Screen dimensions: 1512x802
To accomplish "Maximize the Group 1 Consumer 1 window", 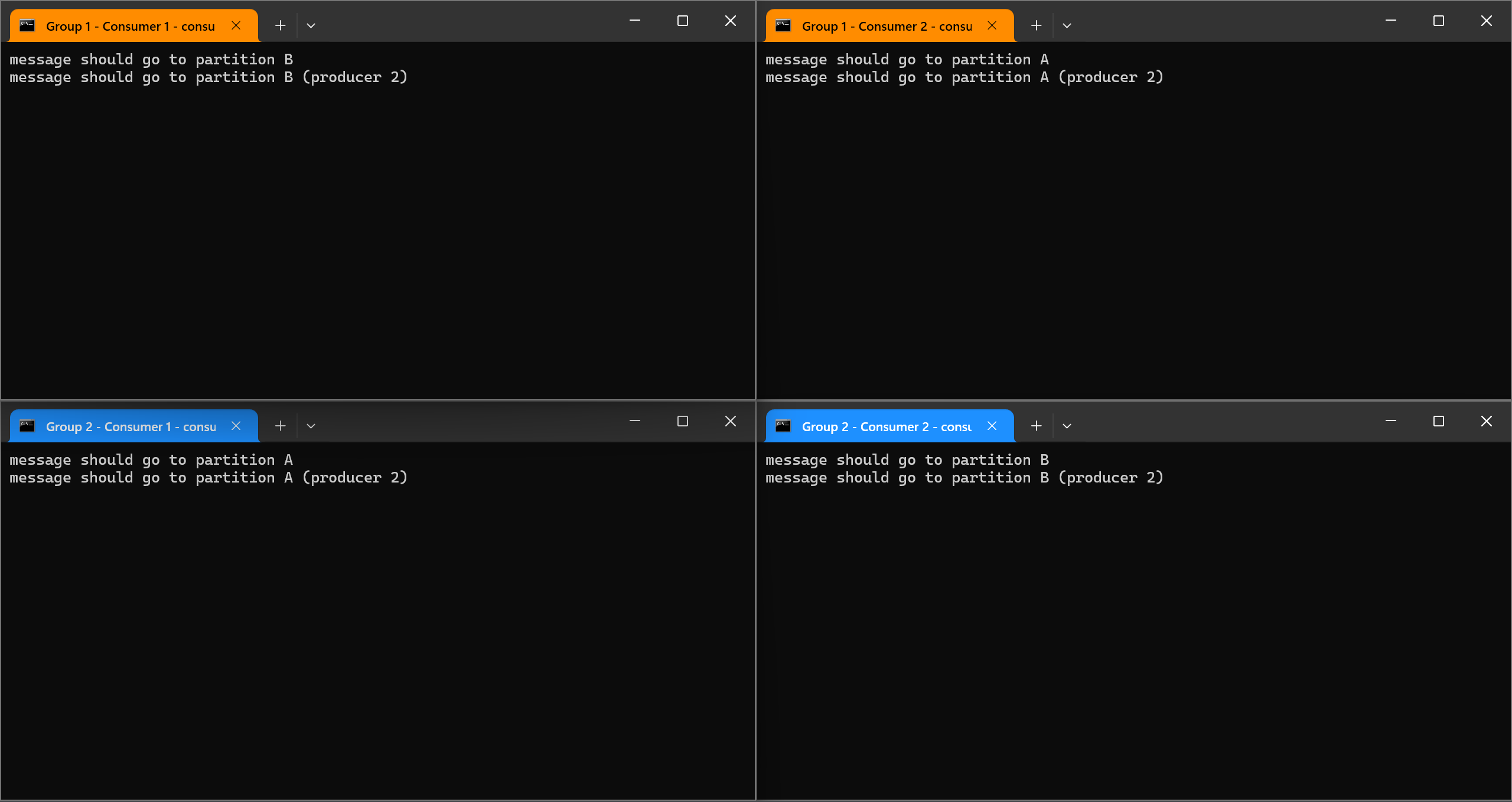I will 683,21.
